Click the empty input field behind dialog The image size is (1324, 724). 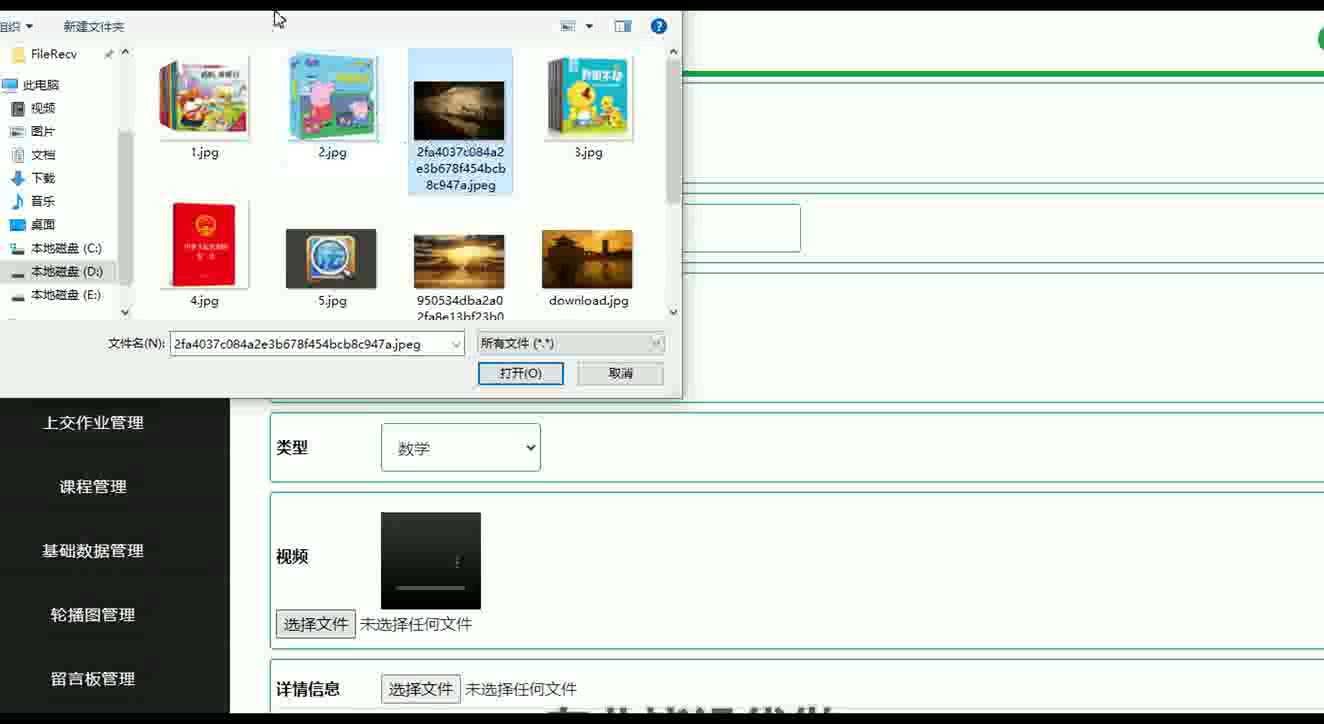[x=741, y=228]
